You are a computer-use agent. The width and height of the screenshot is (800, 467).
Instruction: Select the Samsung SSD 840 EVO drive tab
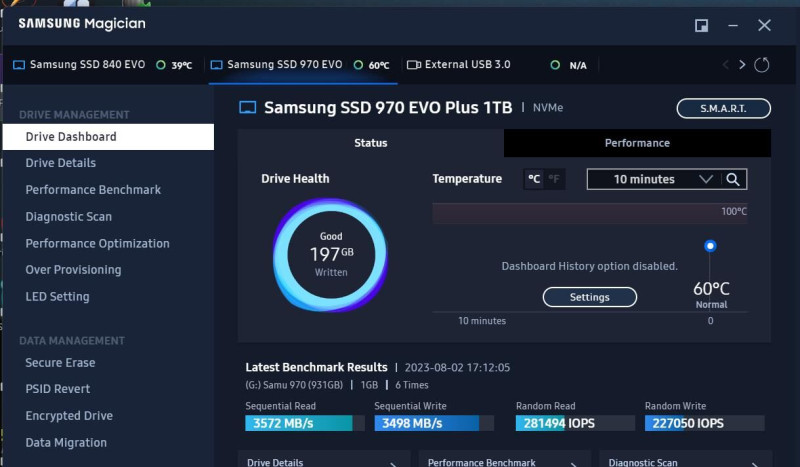pyautogui.click(x=103, y=65)
